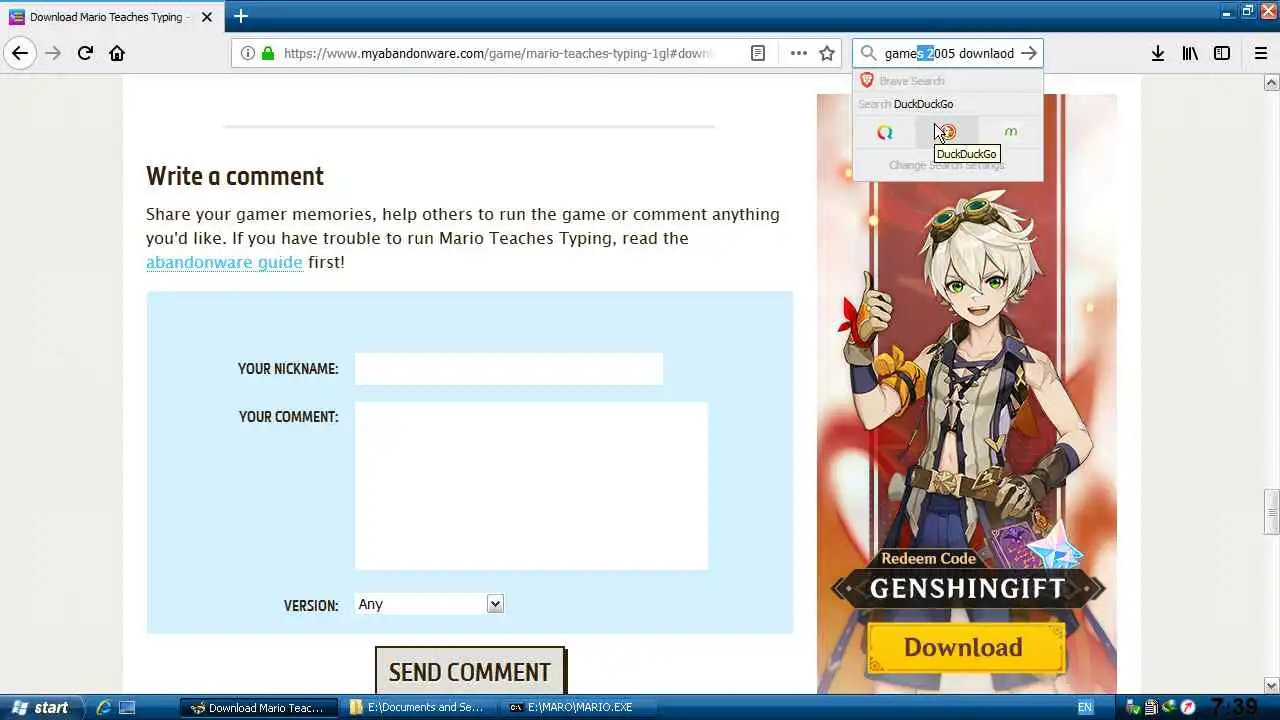Open the browser home page
Screen dimensions: 1280x720
[117, 53]
